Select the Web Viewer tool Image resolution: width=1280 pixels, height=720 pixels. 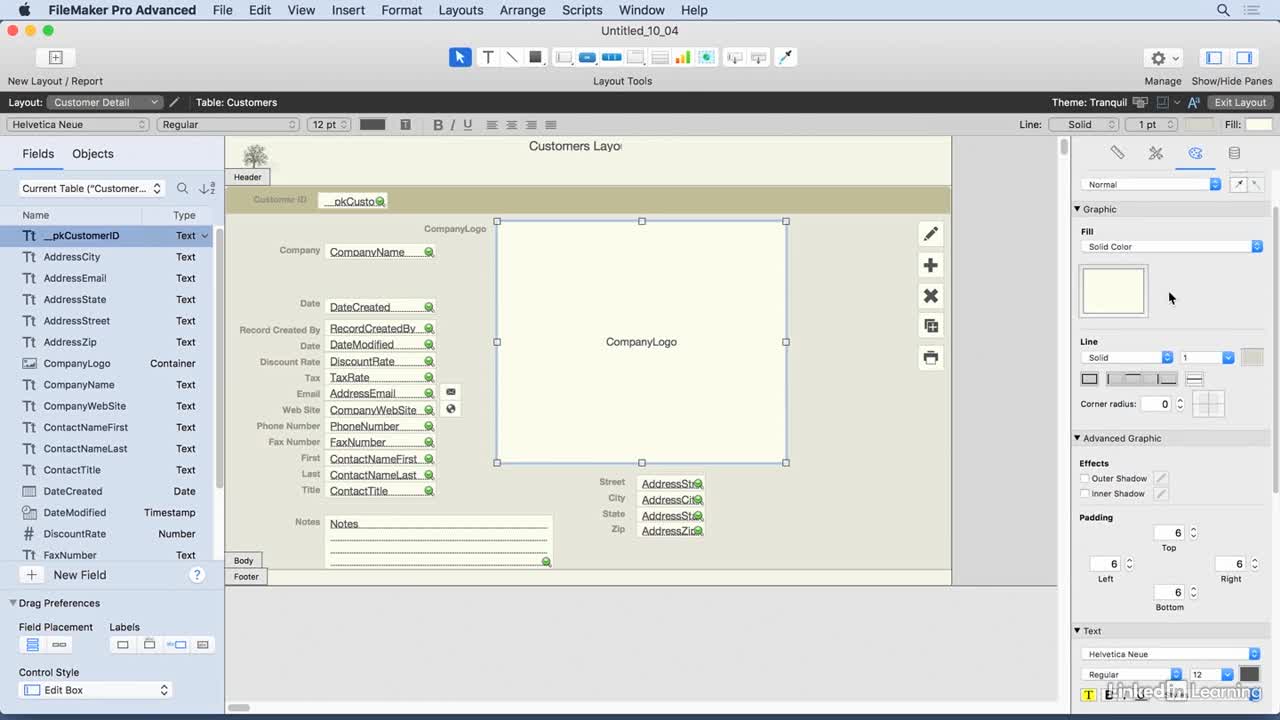(x=707, y=57)
